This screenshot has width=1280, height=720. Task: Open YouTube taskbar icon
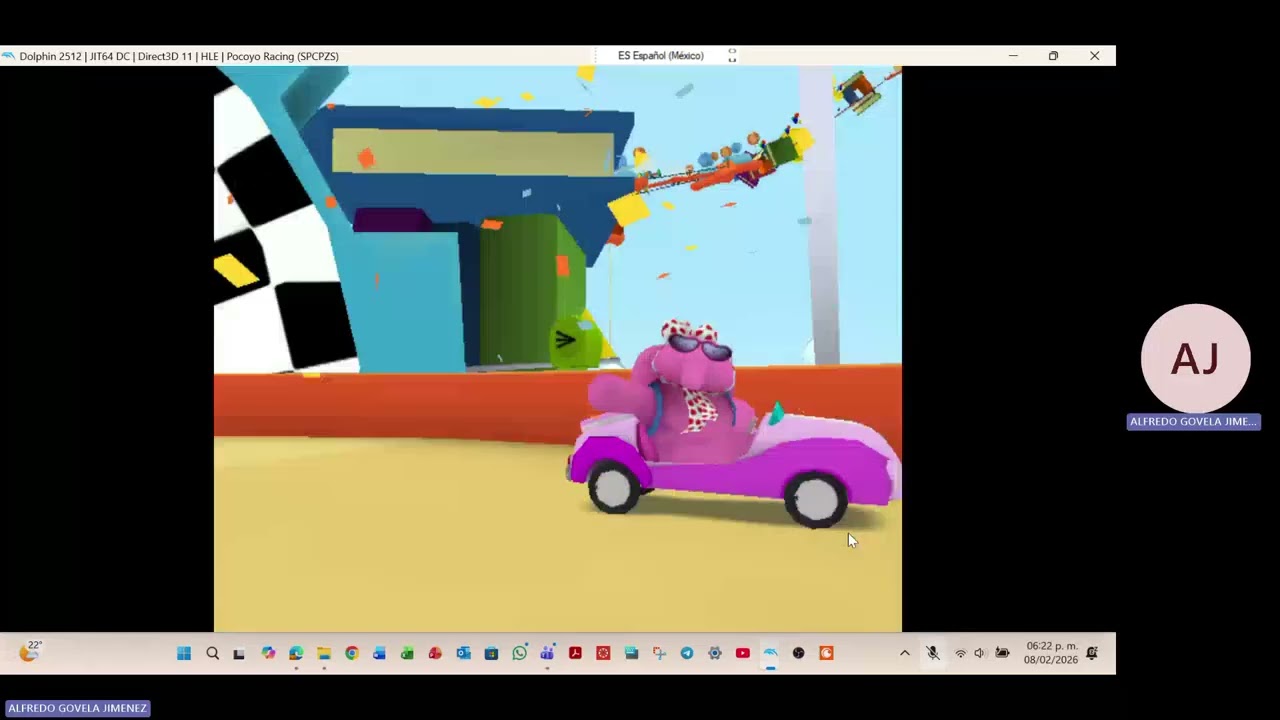click(x=743, y=653)
